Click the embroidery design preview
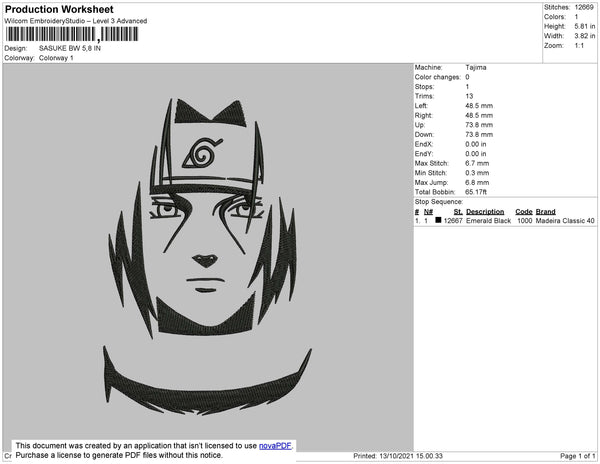600x464 pixels. (x=208, y=257)
